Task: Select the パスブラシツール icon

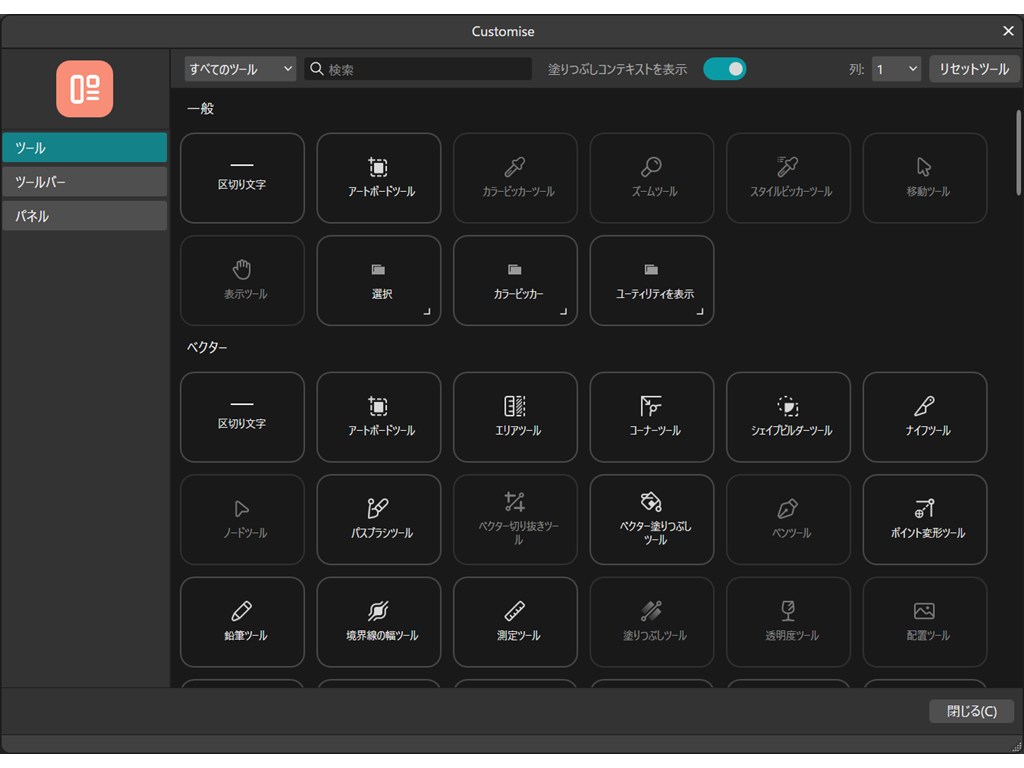Action: (x=378, y=508)
